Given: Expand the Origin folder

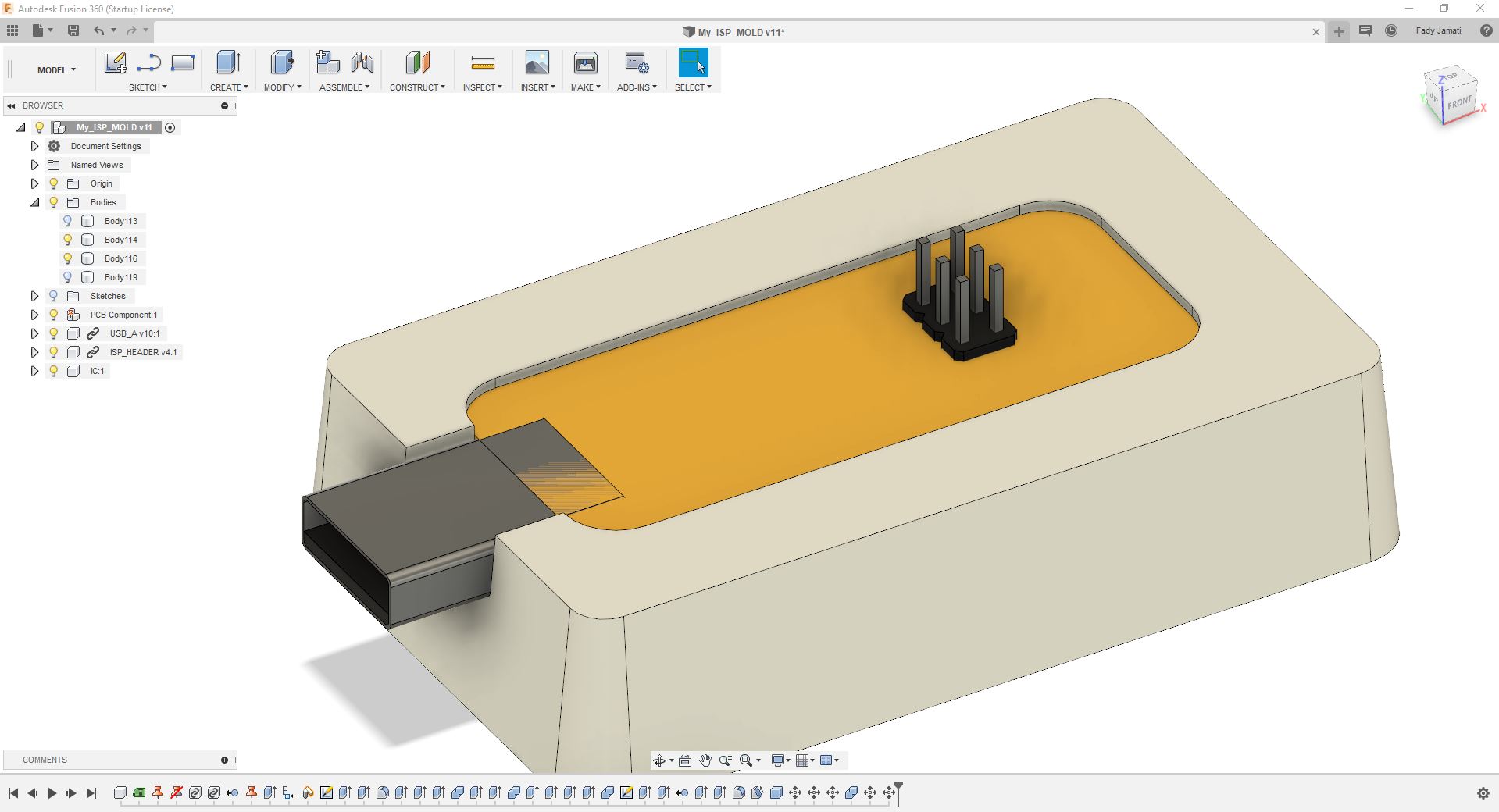Looking at the screenshot, I should [x=34, y=183].
